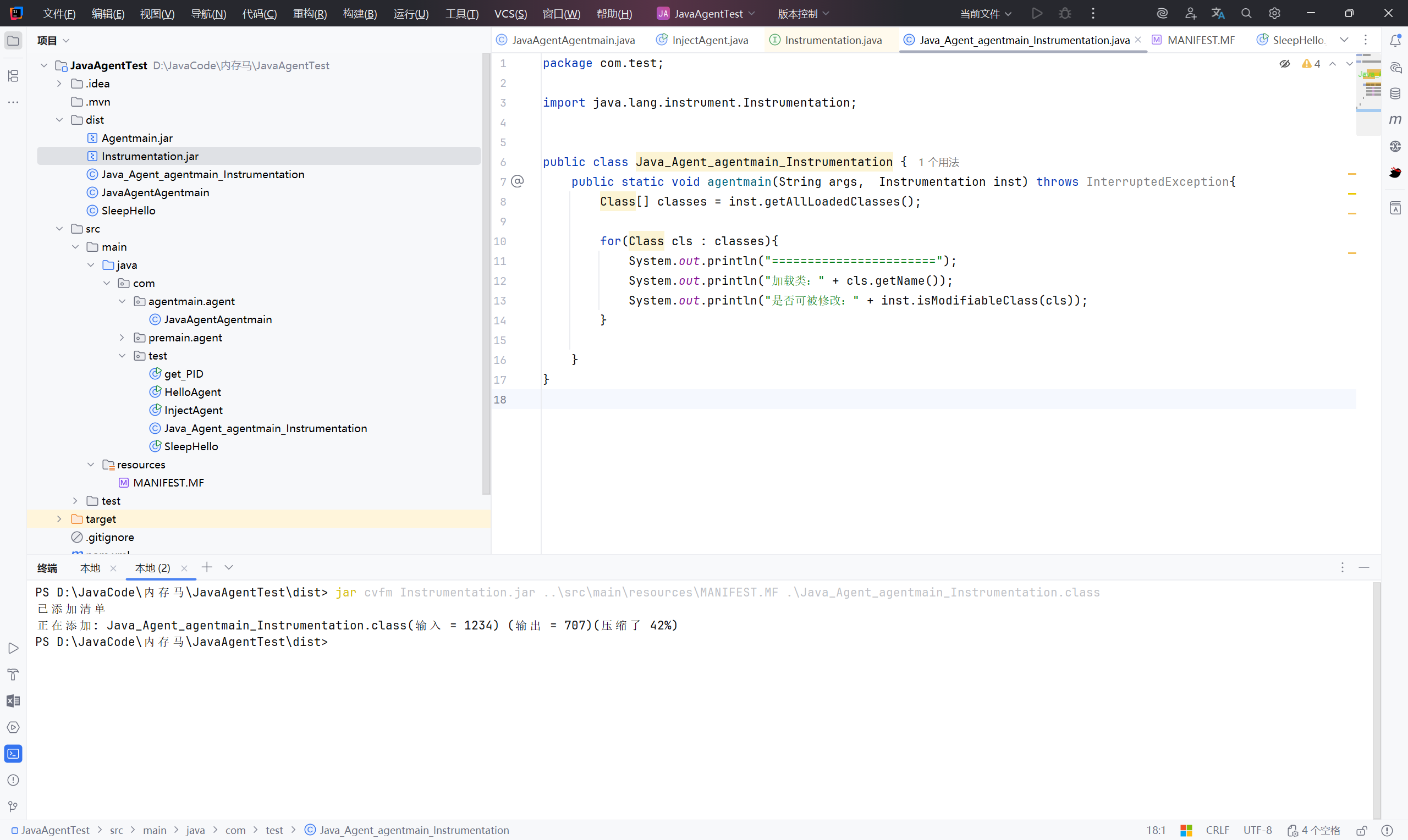The image size is (1408, 840).
Task: Toggle reader mode eye icon in editor
Action: tap(1285, 64)
